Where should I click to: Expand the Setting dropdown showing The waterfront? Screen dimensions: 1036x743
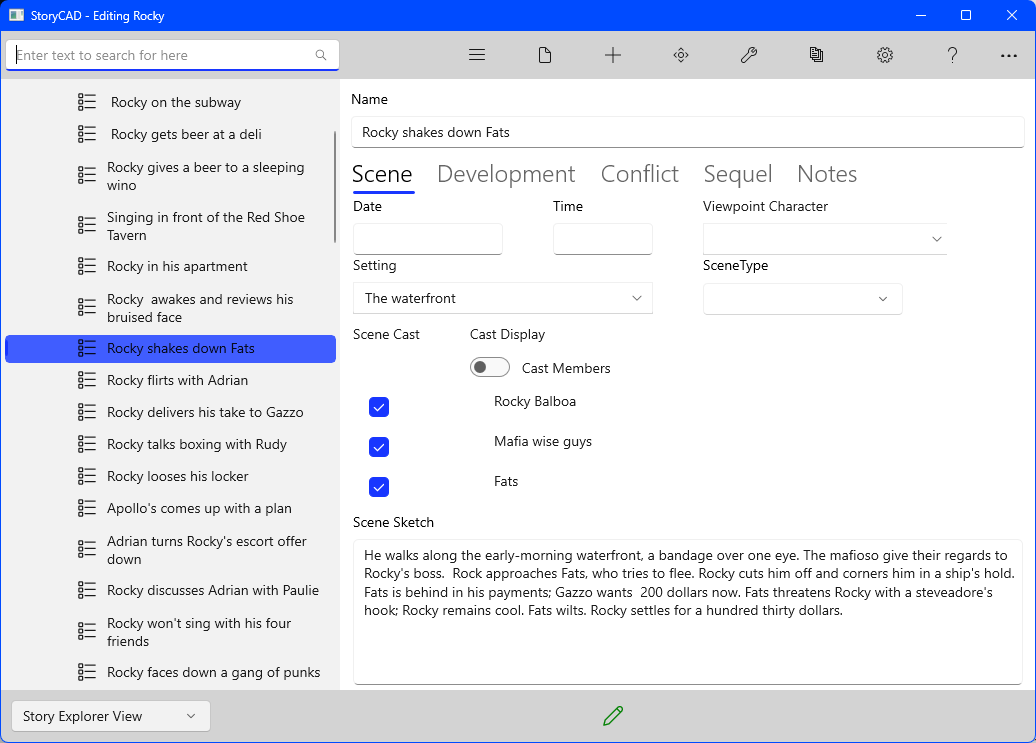click(502, 298)
